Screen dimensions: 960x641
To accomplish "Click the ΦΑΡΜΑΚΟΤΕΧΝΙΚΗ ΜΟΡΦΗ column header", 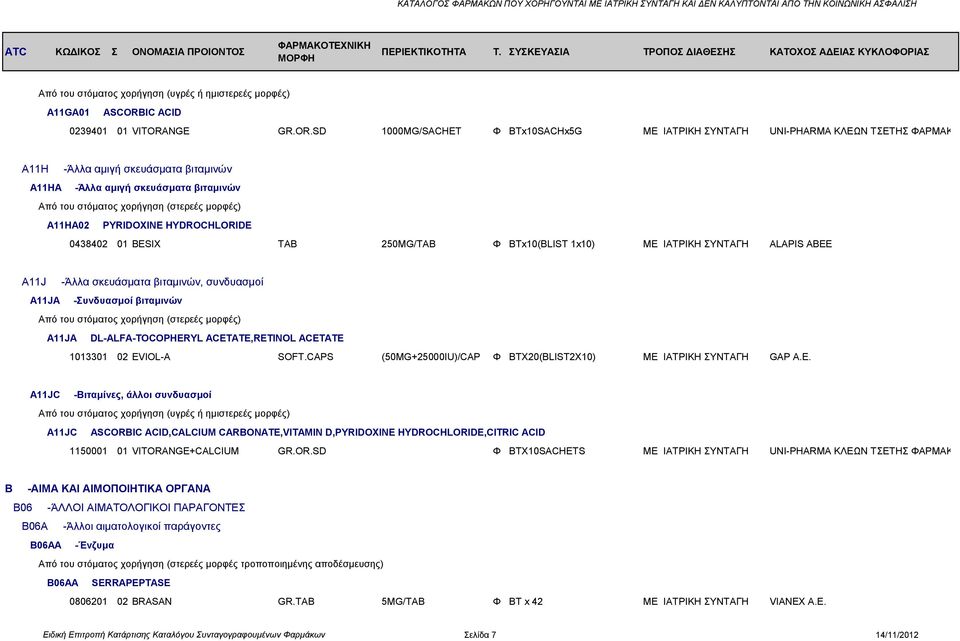I will tap(324, 51).
